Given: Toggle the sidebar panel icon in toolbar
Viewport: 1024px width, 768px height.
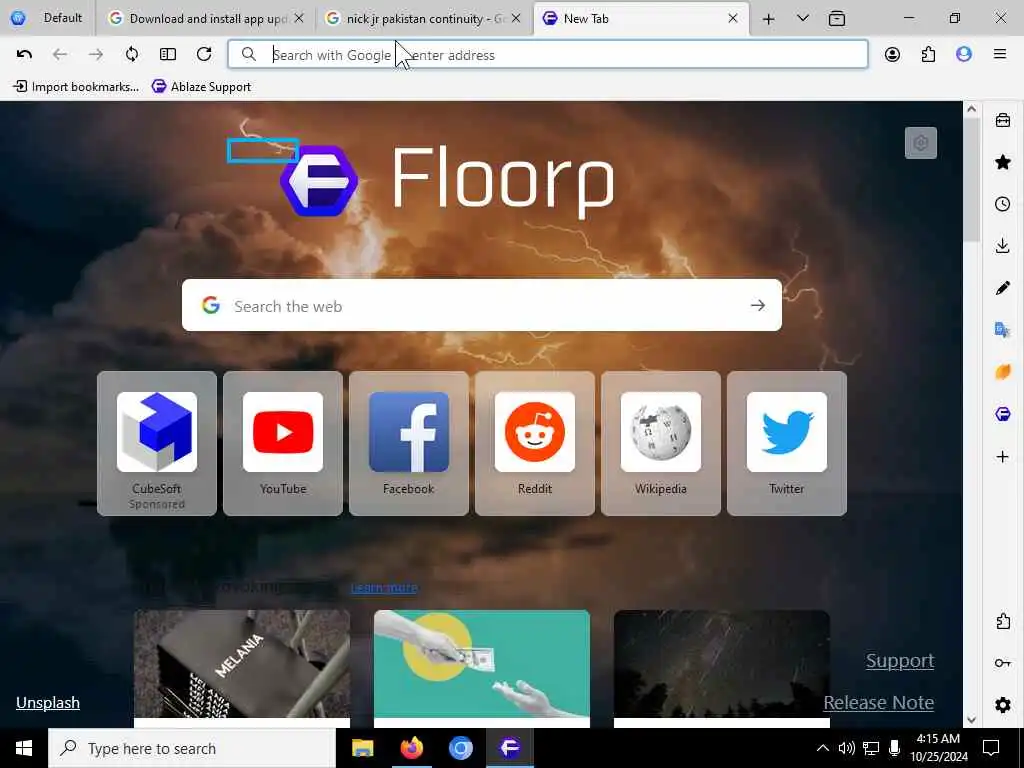Looking at the screenshot, I should pyautogui.click(x=168, y=54).
